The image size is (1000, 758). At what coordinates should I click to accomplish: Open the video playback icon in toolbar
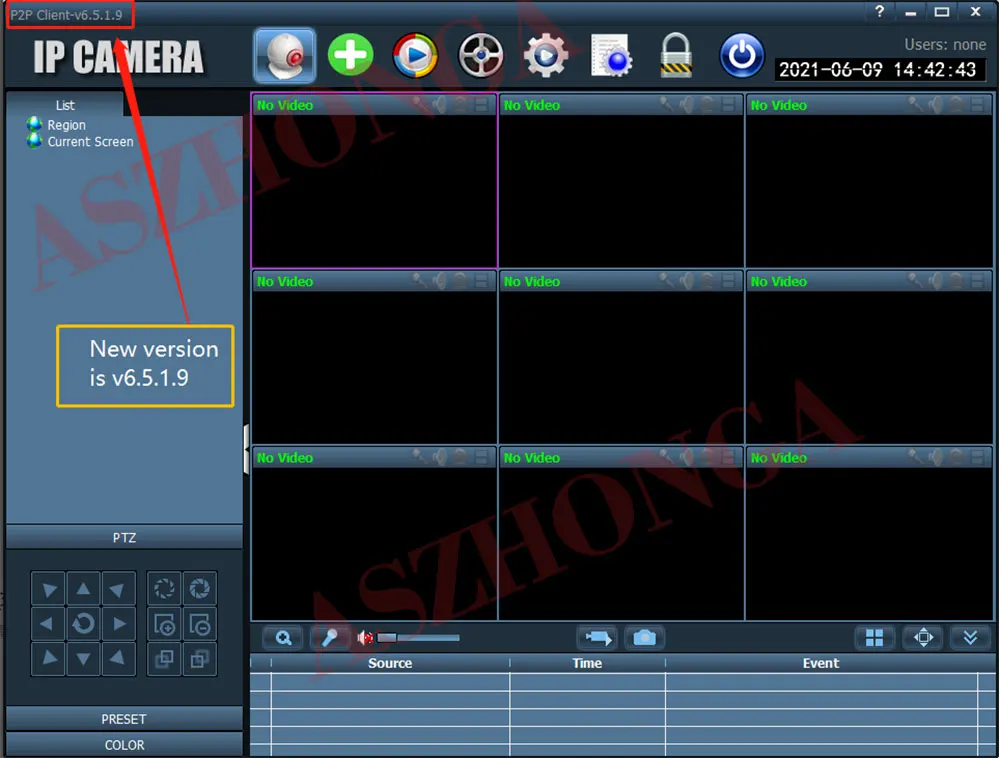point(415,55)
